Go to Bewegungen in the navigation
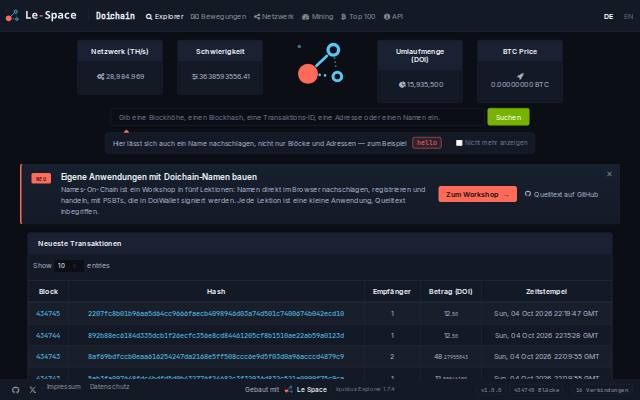This screenshot has height=400, width=640. (218, 16)
